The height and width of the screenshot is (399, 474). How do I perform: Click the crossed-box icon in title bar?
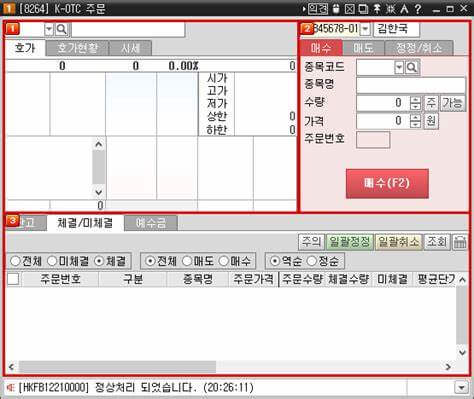(x=349, y=9)
